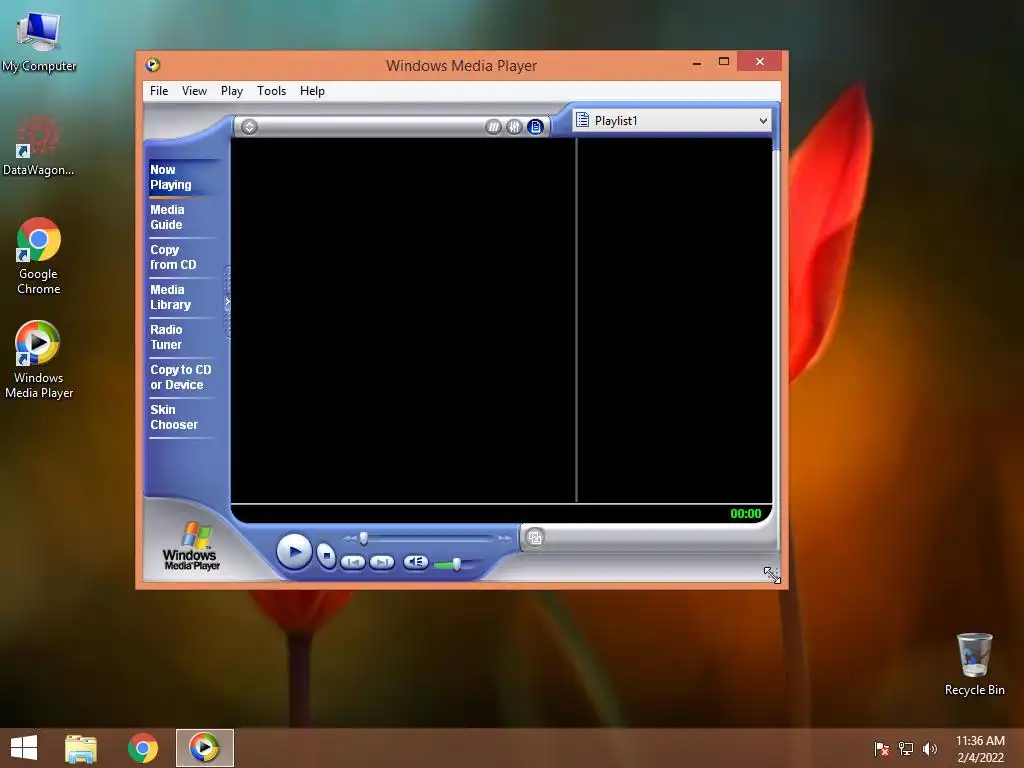Screen dimensions: 1024x768
Task: Open Action Center flag icon in tray
Action: click(881, 748)
